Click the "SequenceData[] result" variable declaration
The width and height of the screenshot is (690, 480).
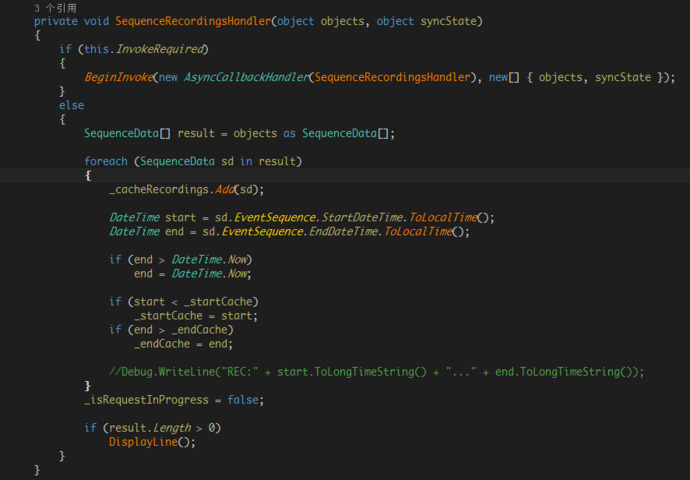tap(150, 133)
